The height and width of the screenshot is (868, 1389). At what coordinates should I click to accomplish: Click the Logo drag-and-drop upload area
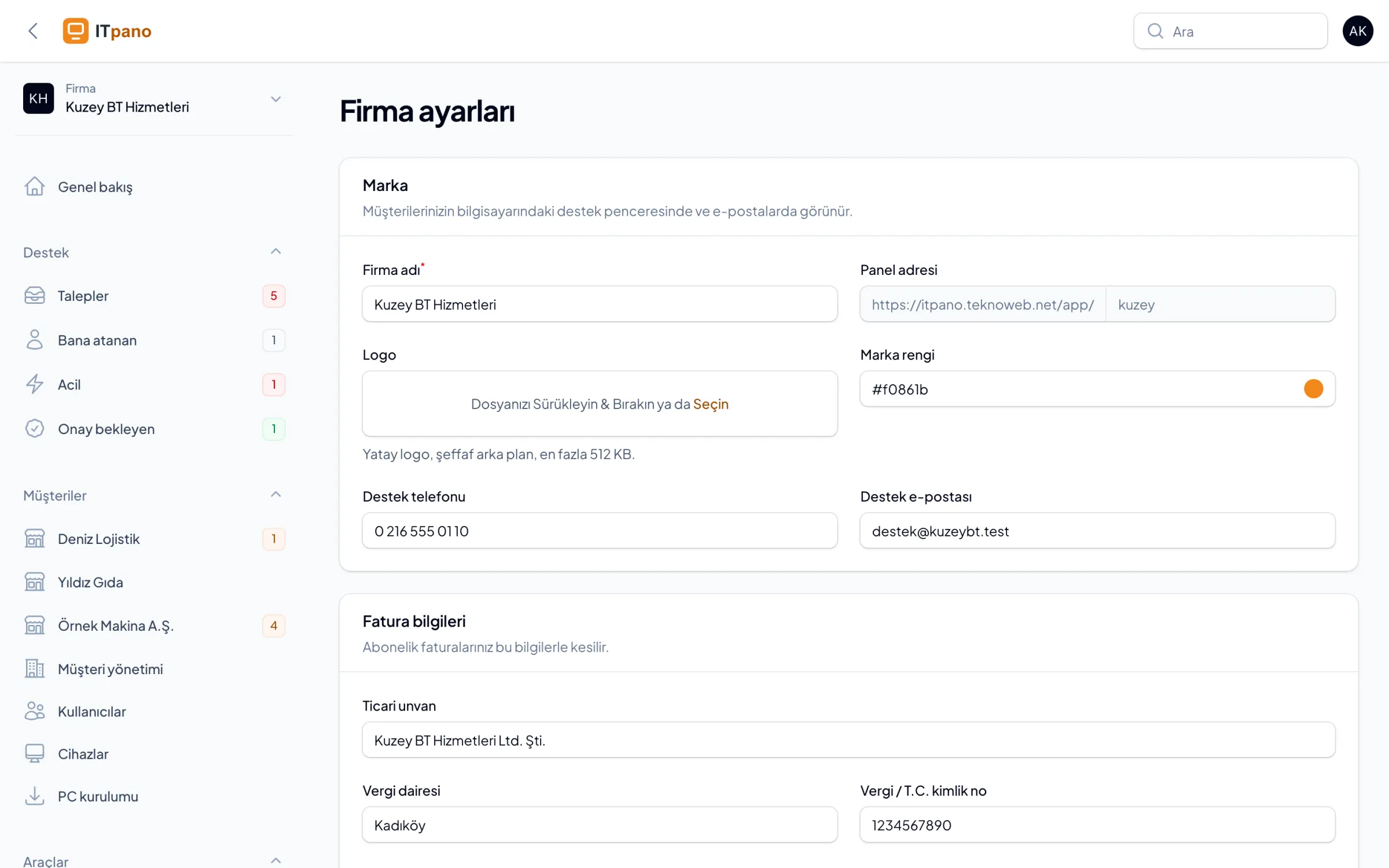600,403
